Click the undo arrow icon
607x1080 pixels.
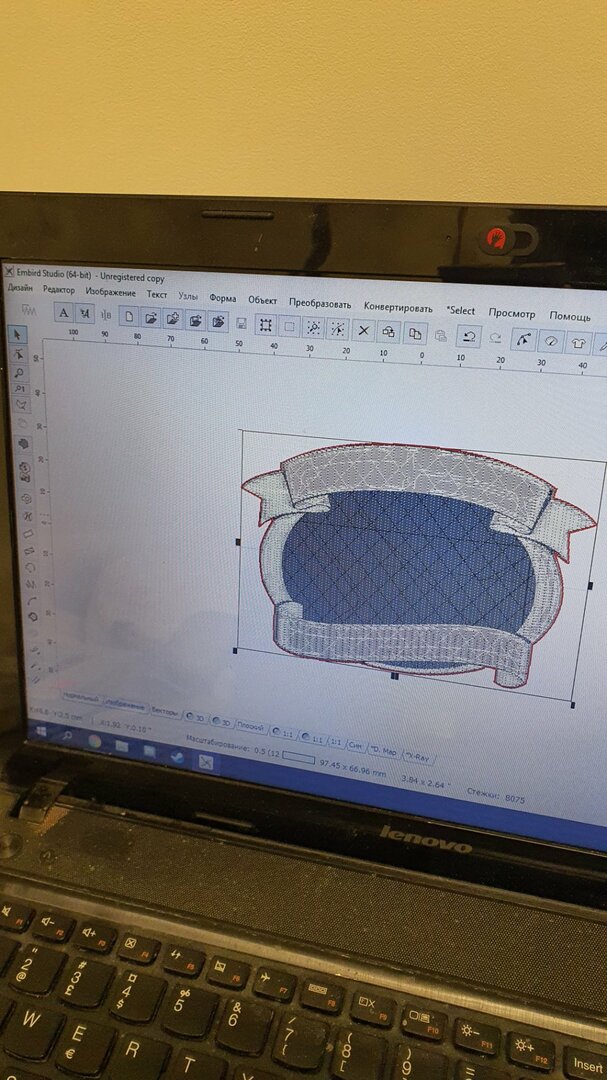(x=469, y=336)
